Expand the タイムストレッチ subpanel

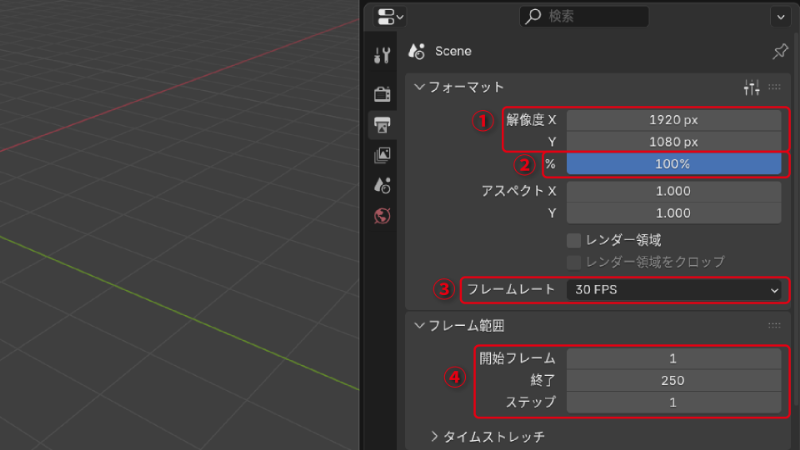[434, 437]
